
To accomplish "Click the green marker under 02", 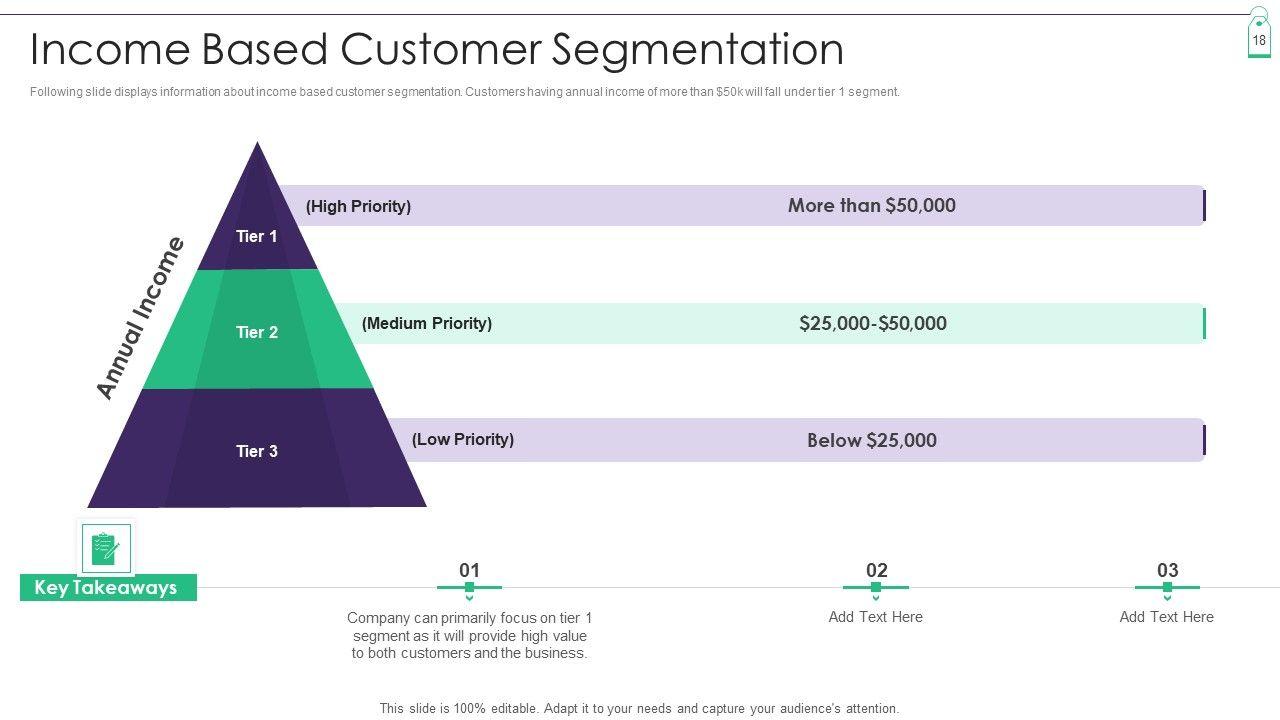I will 876,588.
